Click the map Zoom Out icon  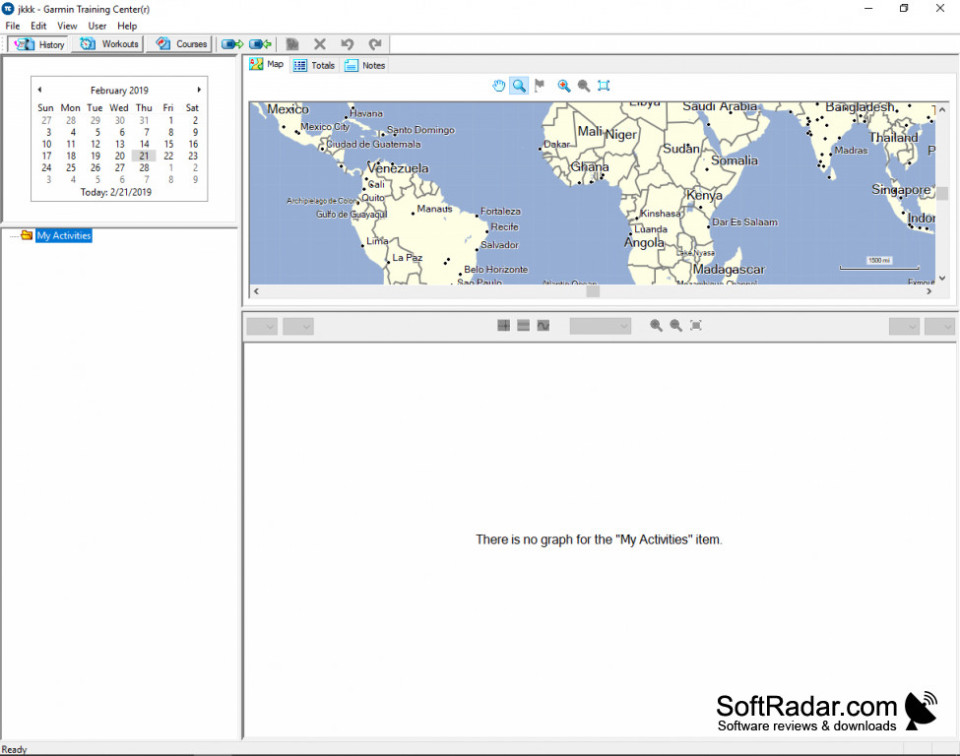584,86
